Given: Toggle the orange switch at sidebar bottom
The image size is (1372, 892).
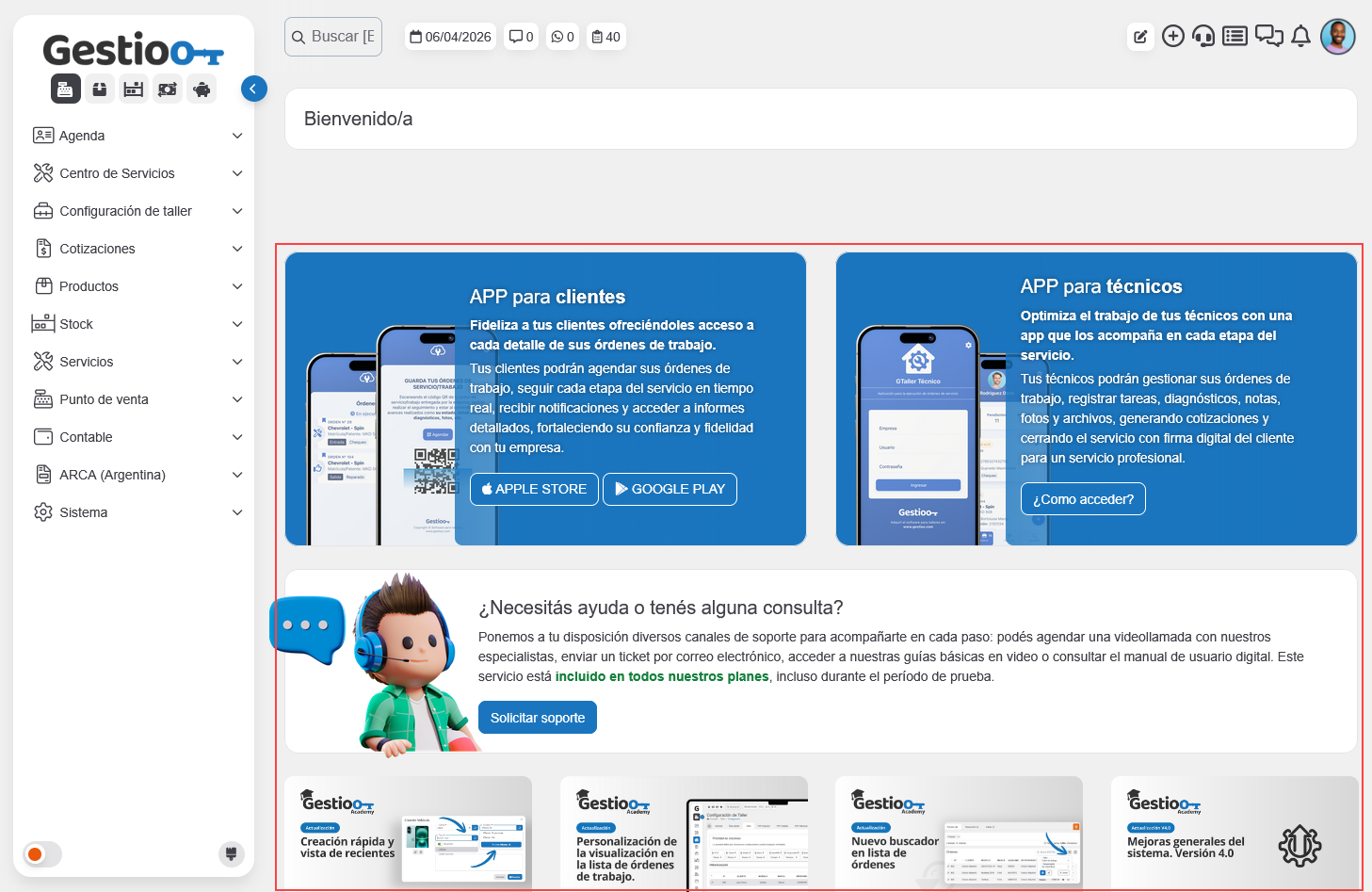Looking at the screenshot, I should coord(42,854).
